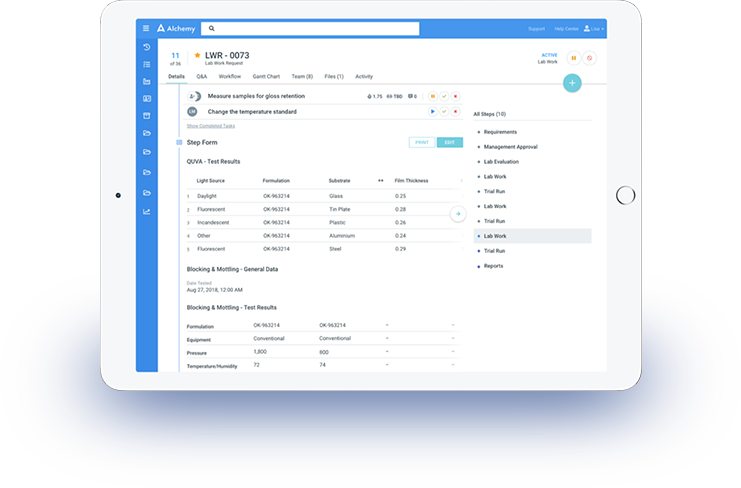Click the Support link
741x488 pixels.
pyautogui.click(x=536, y=29)
